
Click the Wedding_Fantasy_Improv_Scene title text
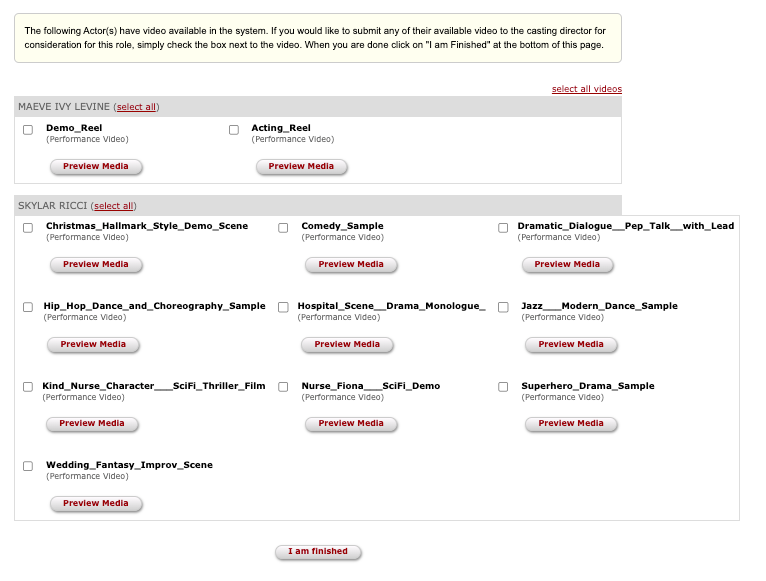[129, 465]
